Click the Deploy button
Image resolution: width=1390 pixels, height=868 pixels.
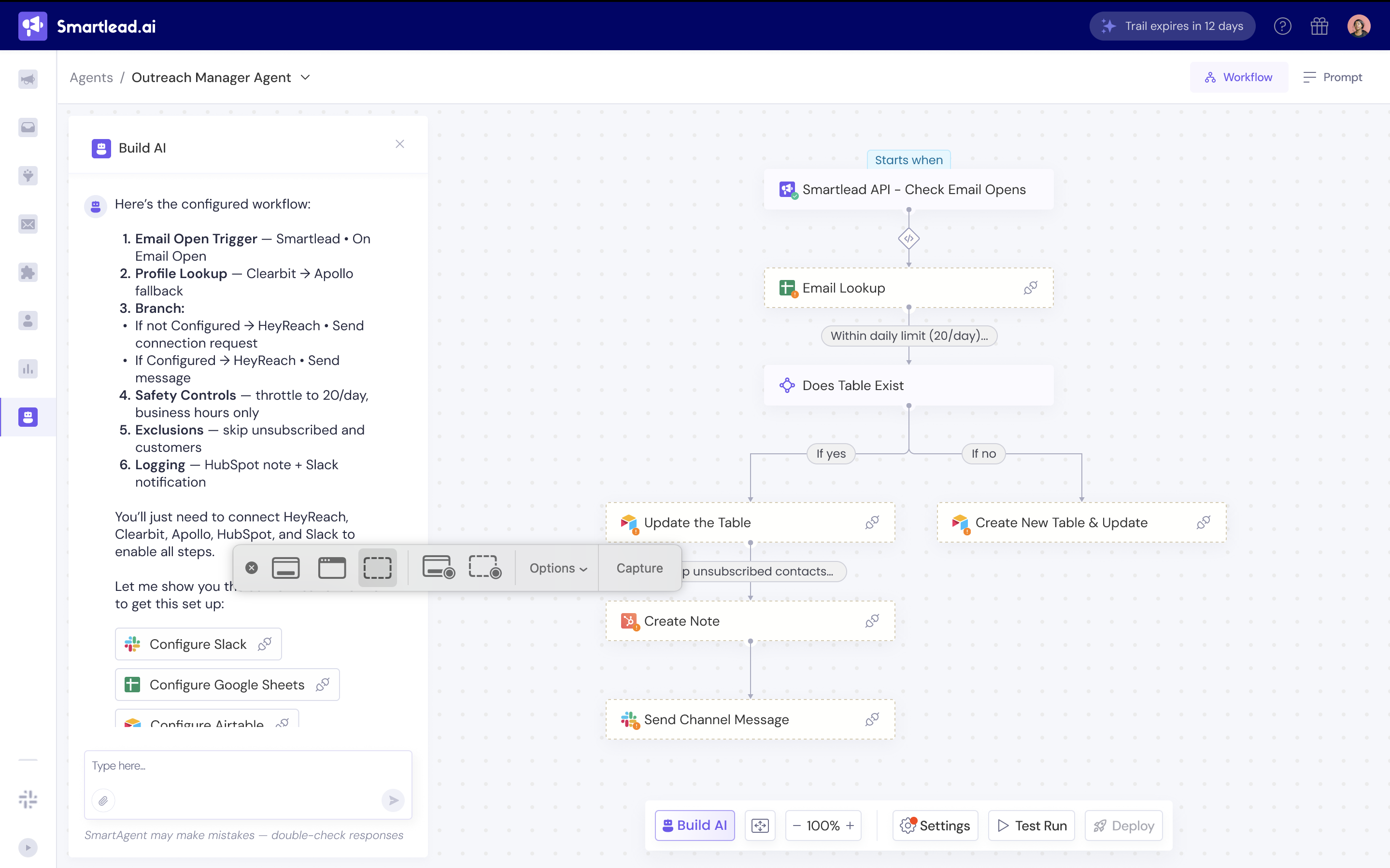click(x=1123, y=826)
